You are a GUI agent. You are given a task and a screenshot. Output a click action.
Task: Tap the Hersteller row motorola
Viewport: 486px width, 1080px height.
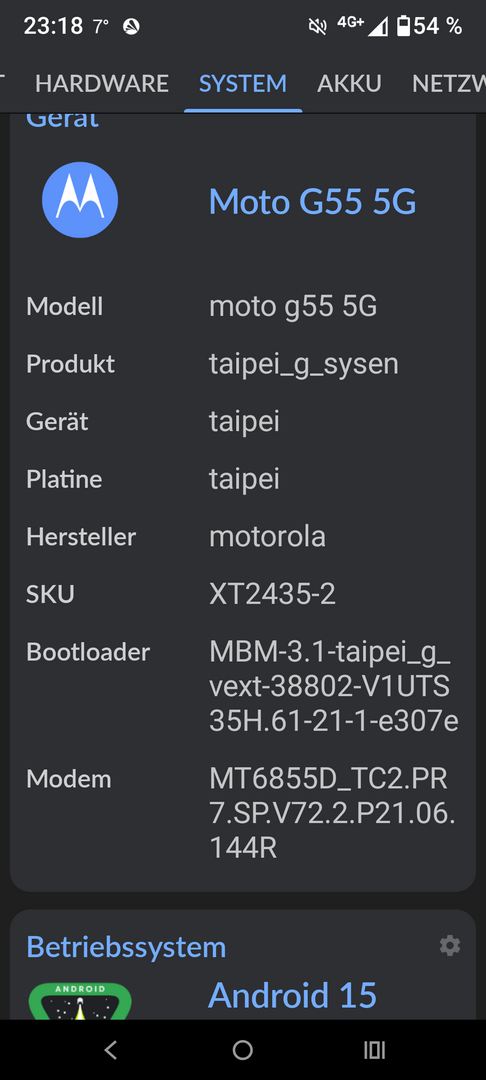243,536
